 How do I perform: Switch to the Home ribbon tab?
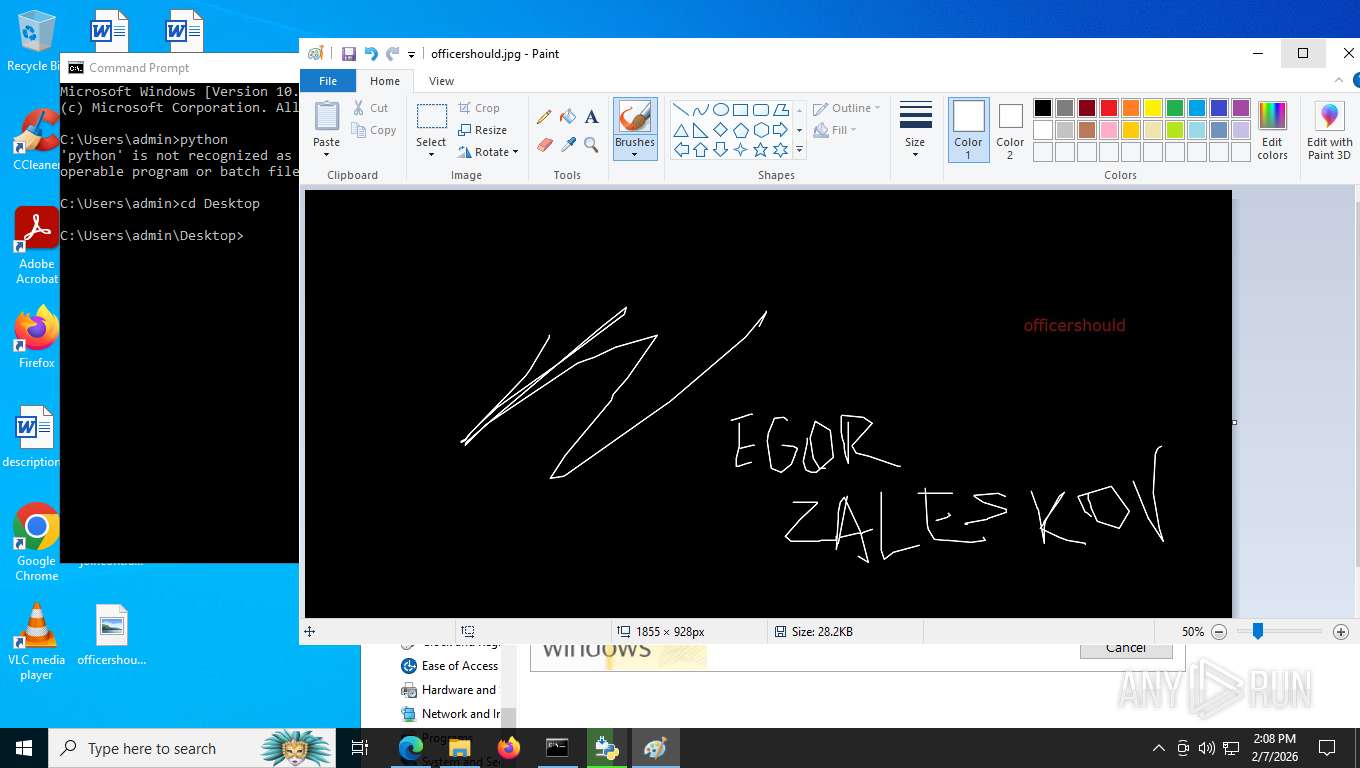coord(385,81)
